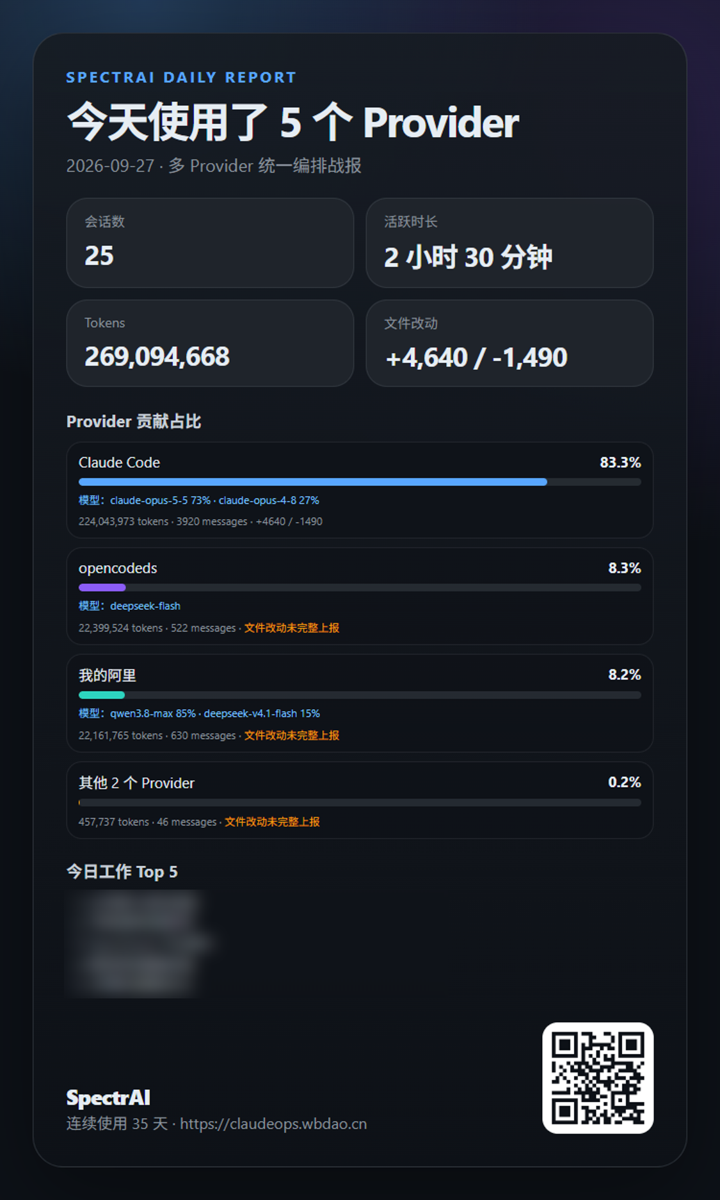Image resolution: width=720 pixels, height=1200 pixels.
Task: Click the QR code image
Action: (598, 1078)
